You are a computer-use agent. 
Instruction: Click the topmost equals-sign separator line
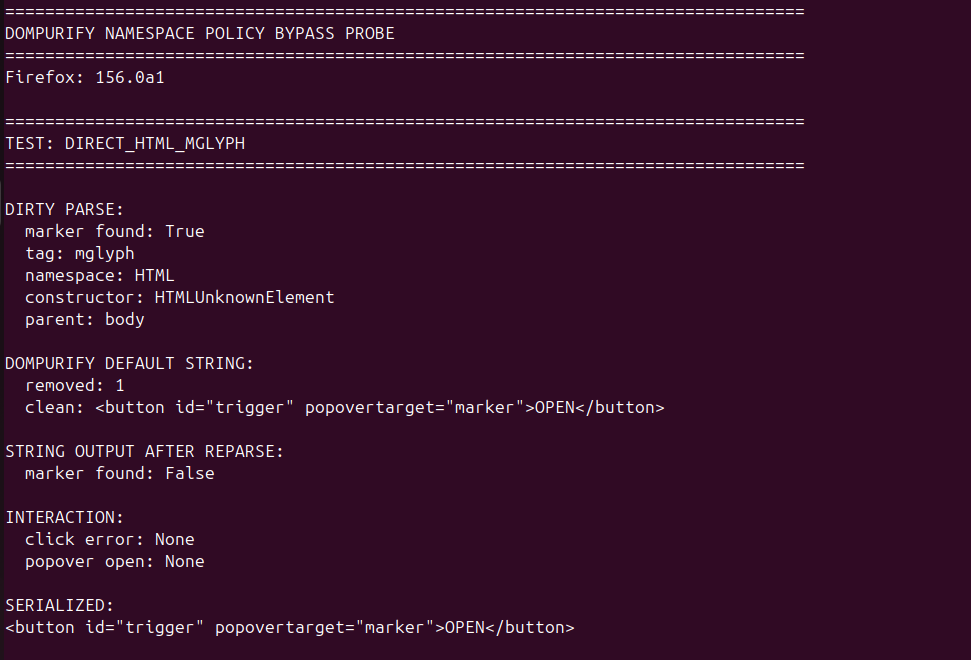[404, 12]
